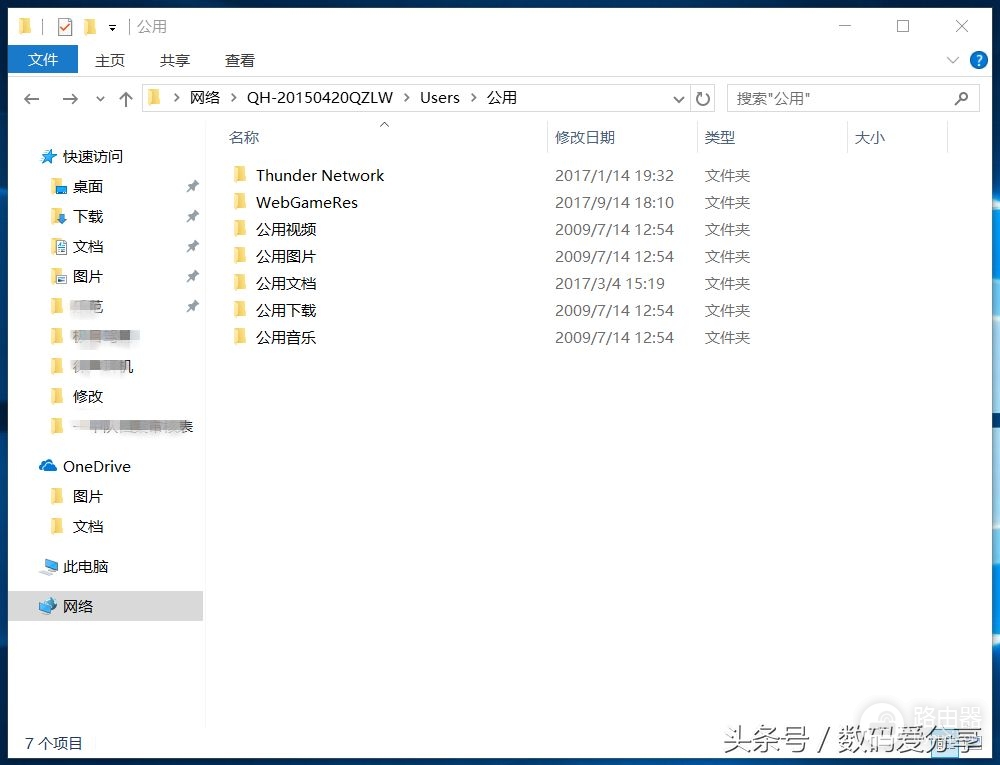
Task: Refresh the current folder view
Action: 703,98
